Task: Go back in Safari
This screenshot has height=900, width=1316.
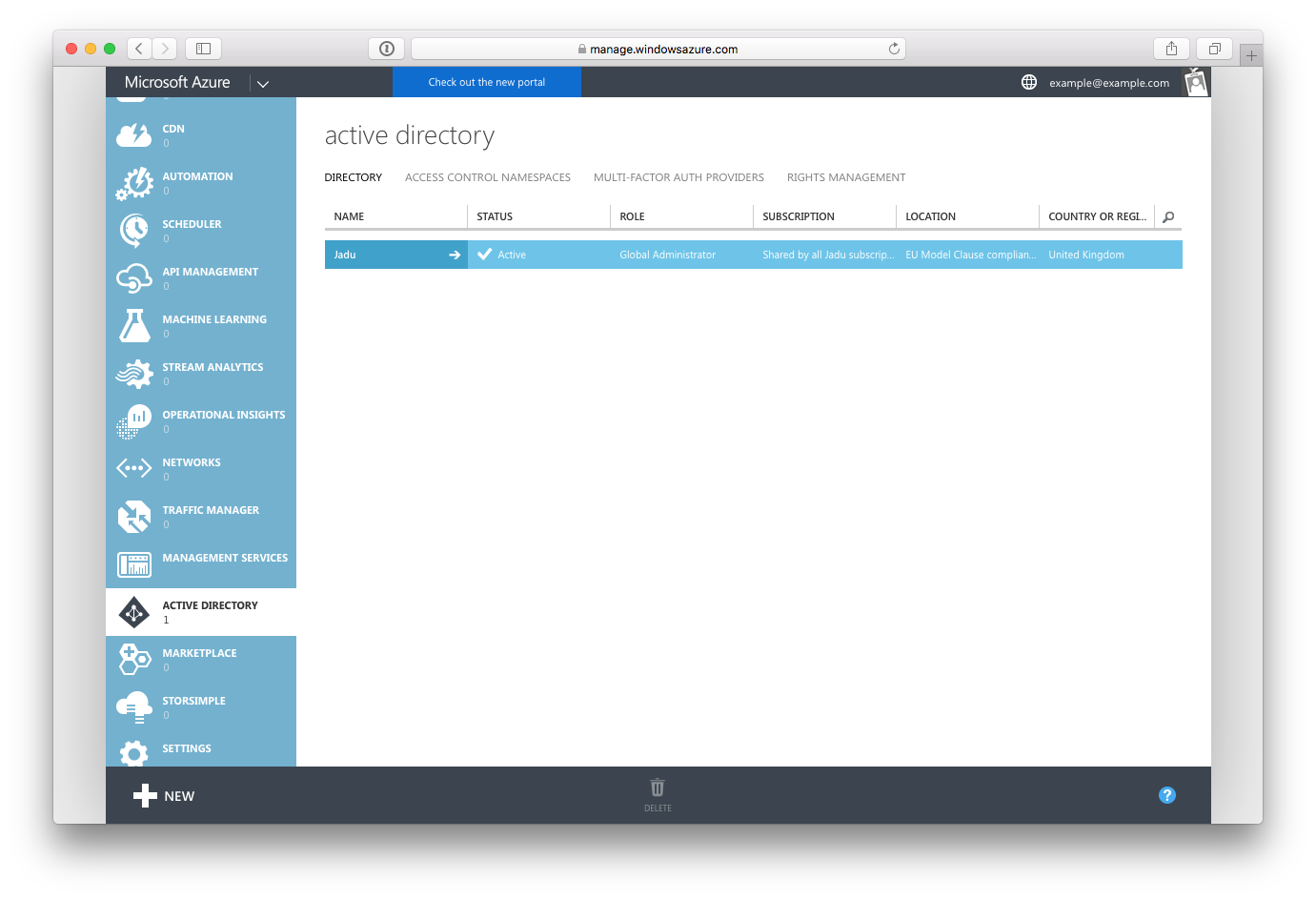Action: 139,49
